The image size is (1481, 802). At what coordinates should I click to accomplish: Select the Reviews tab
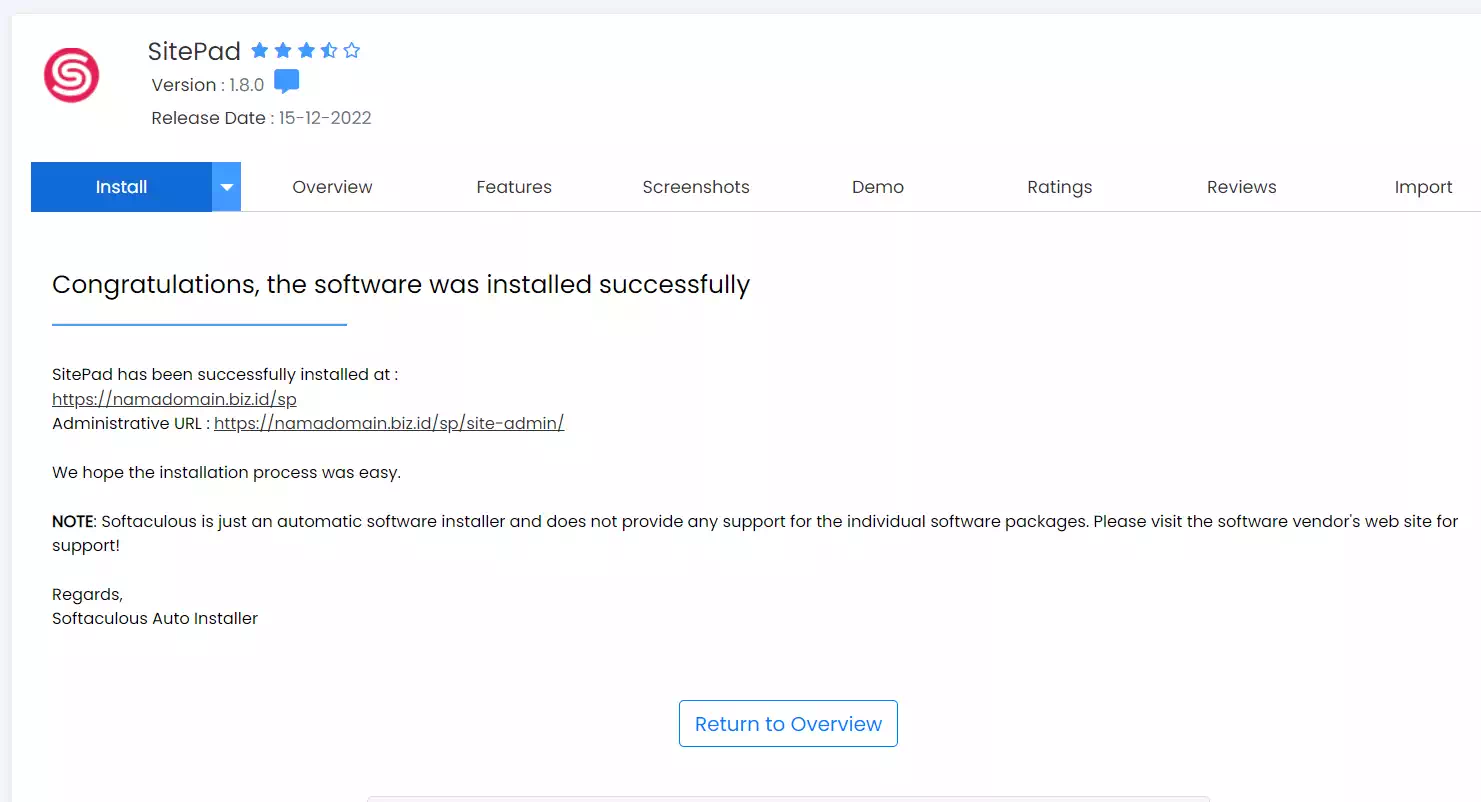pos(1242,187)
